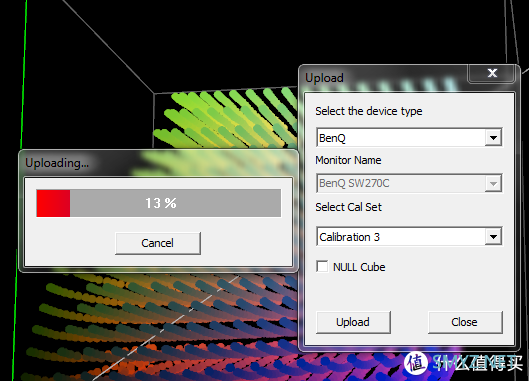Expand the device type dropdown arrow
Image resolution: width=529 pixels, height=381 pixels.
[493, 138]
